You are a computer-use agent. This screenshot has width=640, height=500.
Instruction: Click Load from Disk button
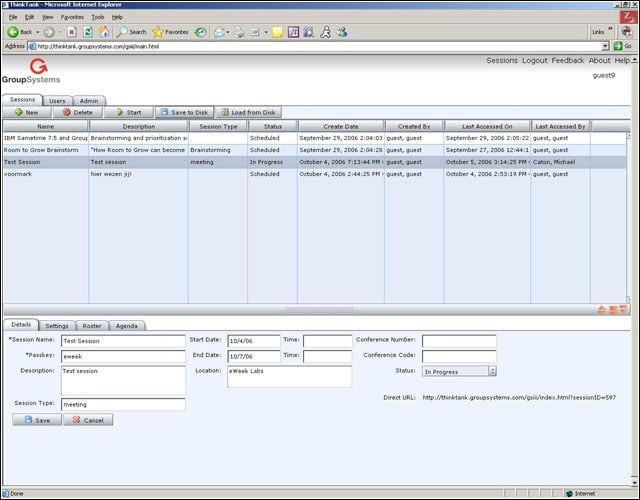point(248,112)
